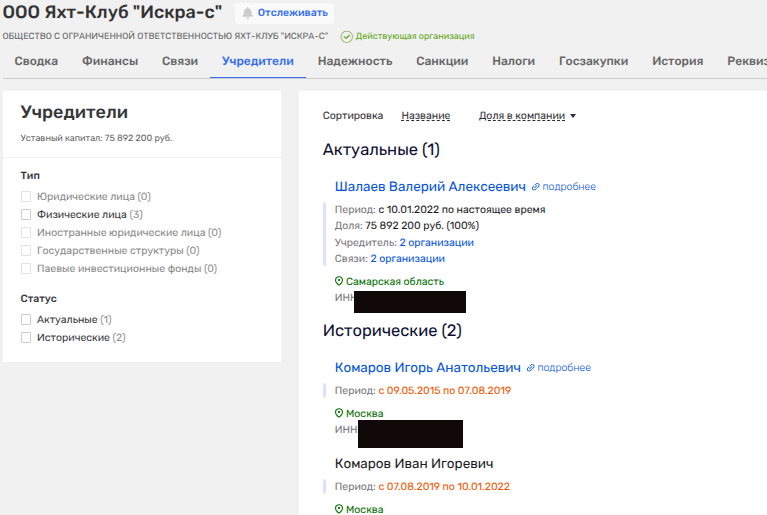Click location pin icon for Самарская область

(x=339, y=282)
